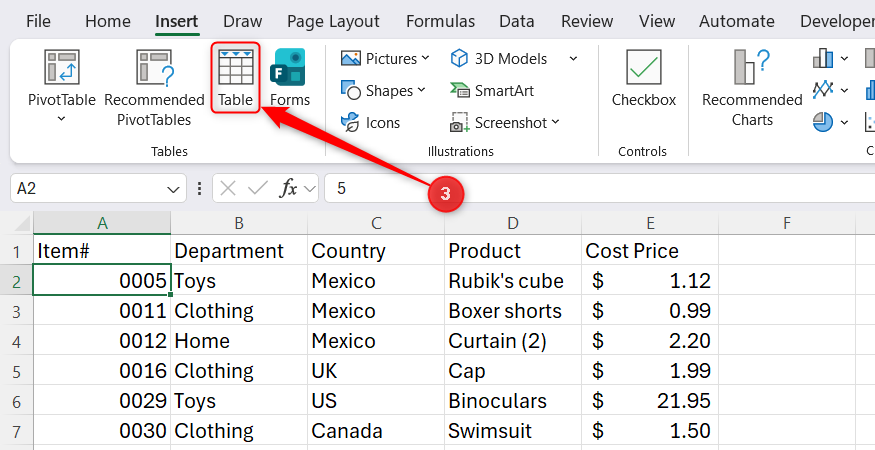Expand the Pictures dropdown arrow
The width and height of the screenshot is (875, 450).
425,58
